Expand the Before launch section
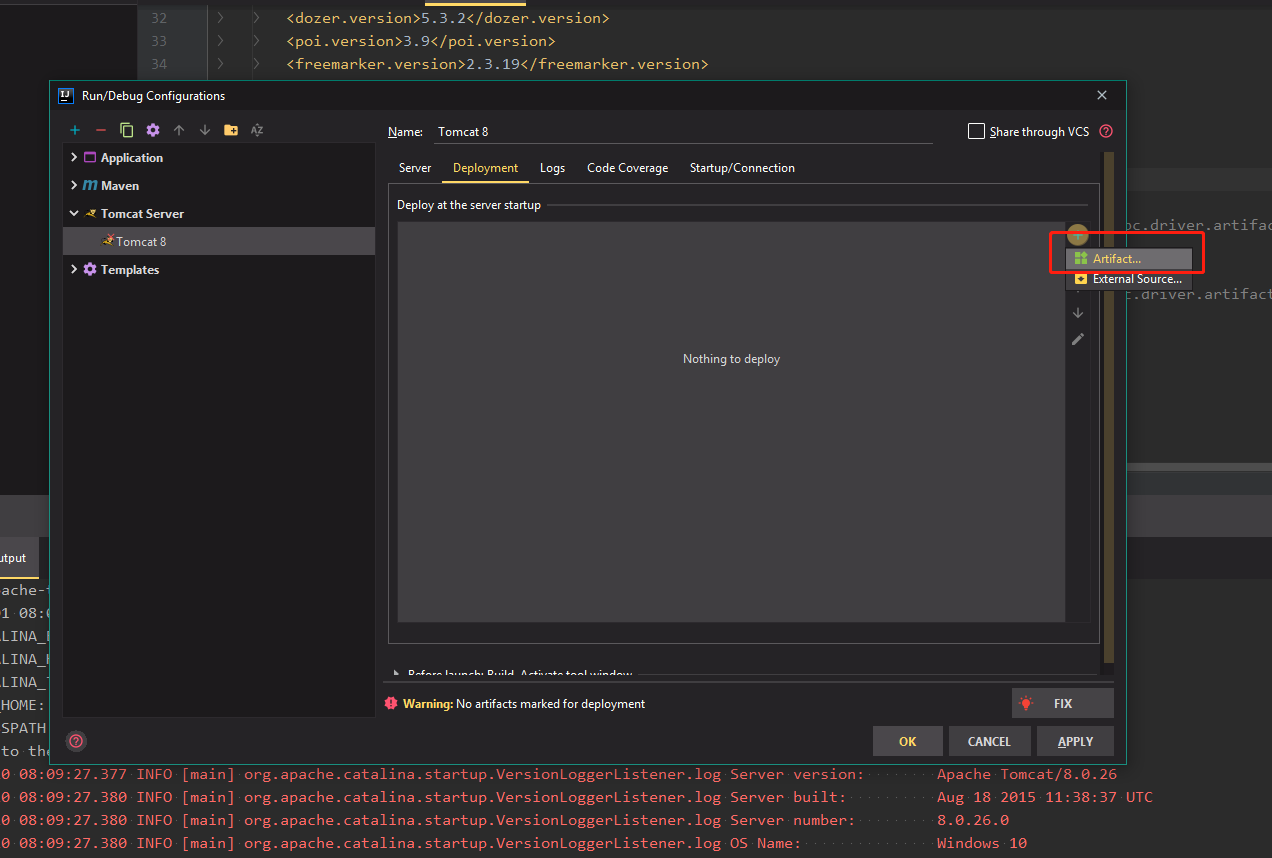Screen dimensions: 1272x858 pyautogui.click(x=397, y=675)
